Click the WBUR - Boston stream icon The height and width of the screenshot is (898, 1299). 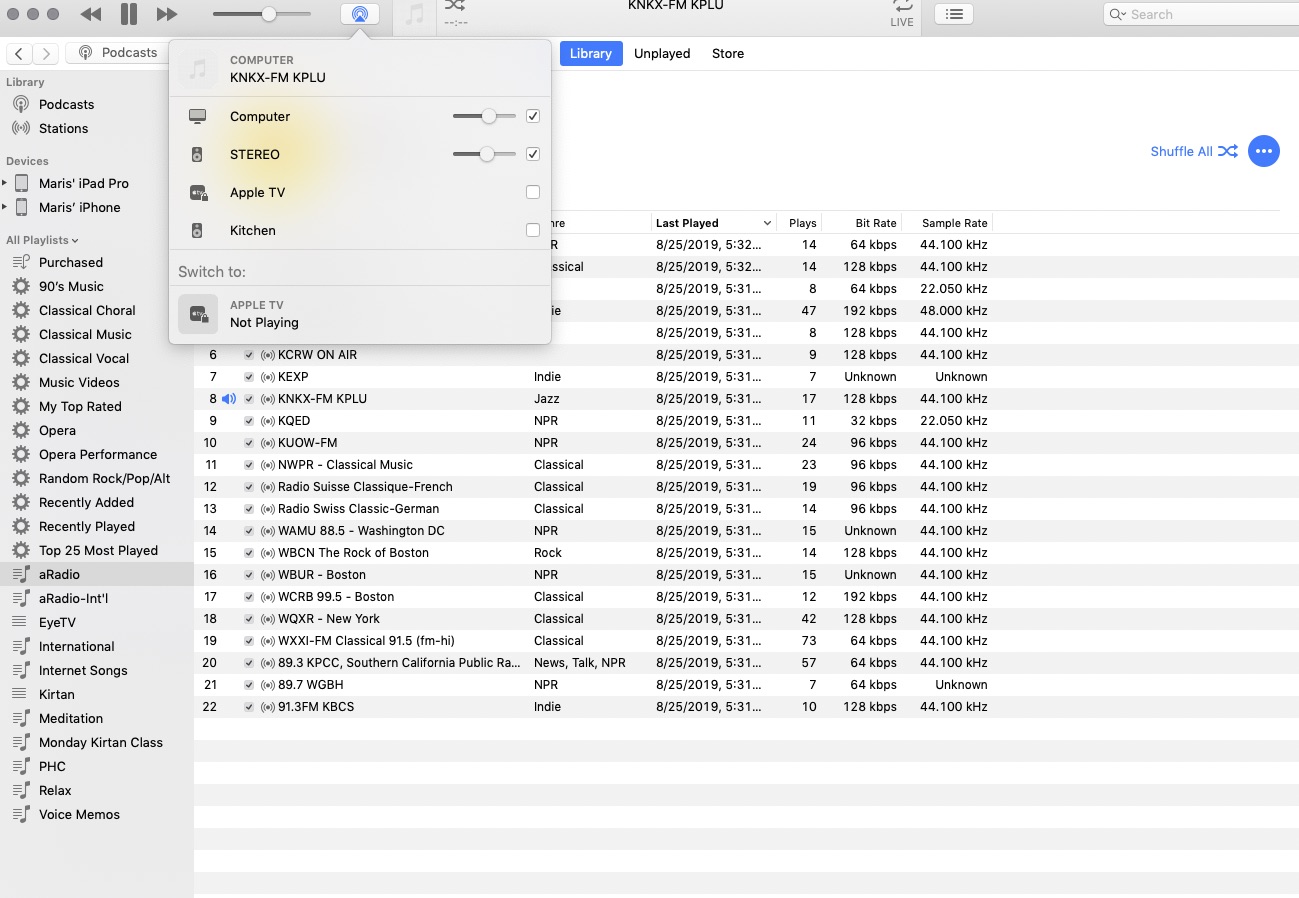tap(267, 574)
